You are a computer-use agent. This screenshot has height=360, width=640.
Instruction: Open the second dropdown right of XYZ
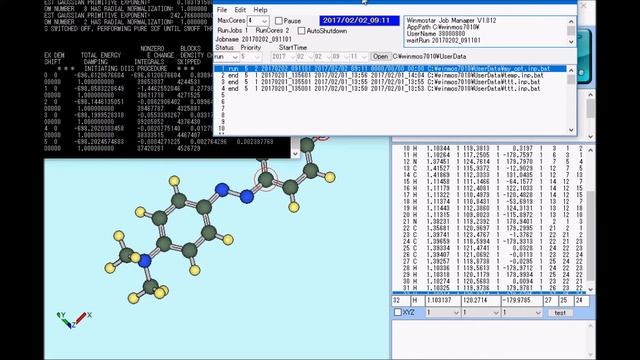480,313
